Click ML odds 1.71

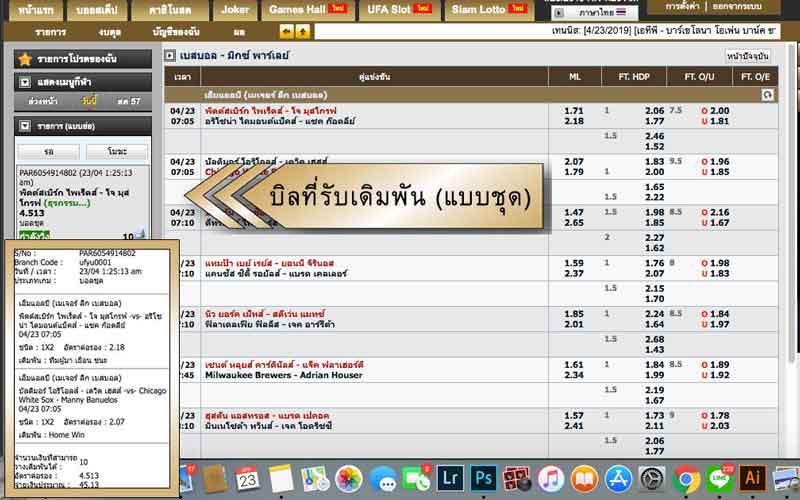[x=574, y=111]
